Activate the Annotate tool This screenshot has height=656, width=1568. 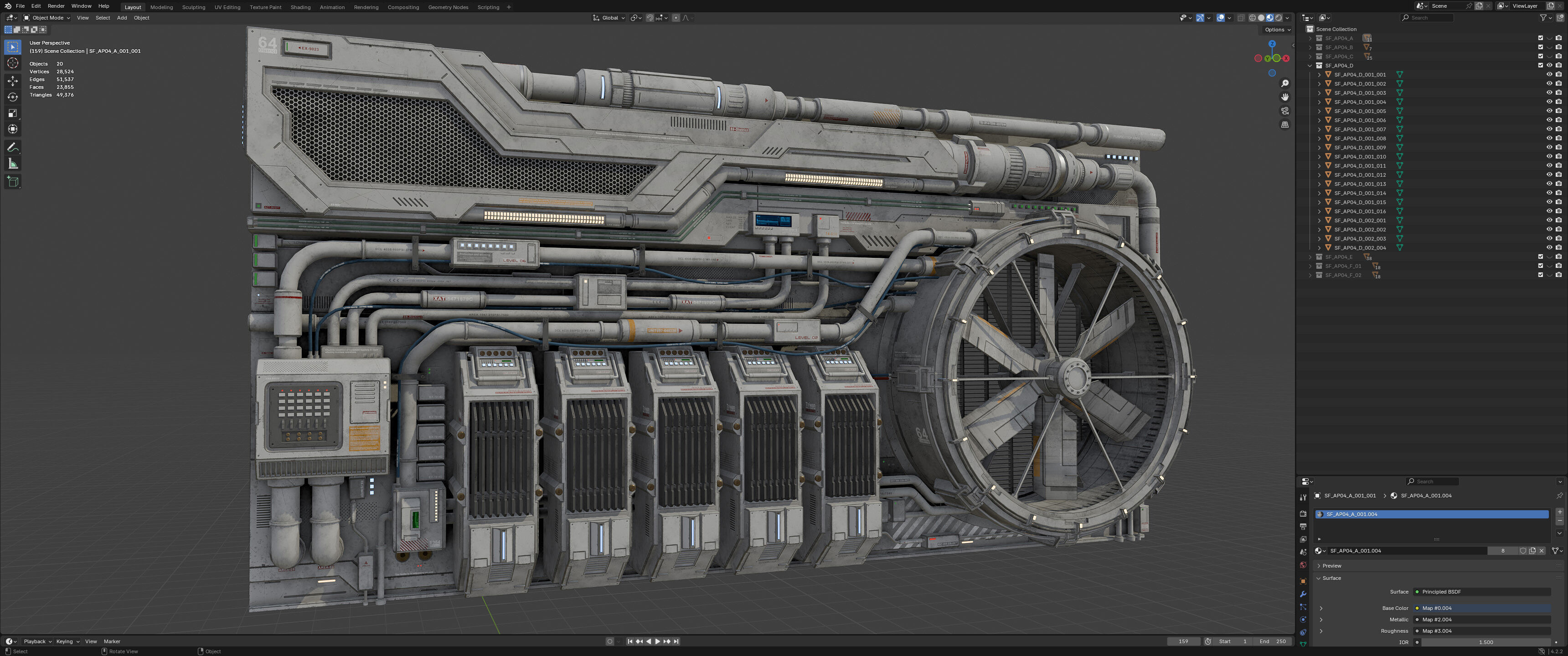[x=13, y=147]
